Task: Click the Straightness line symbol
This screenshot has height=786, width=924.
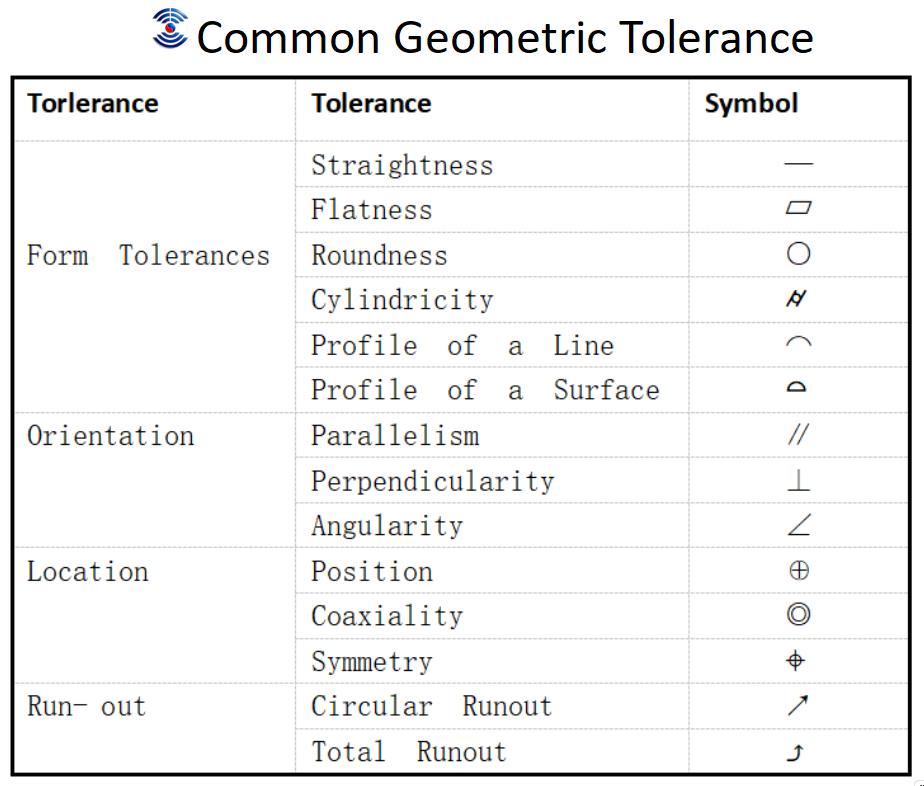Action: click(798, 163)
